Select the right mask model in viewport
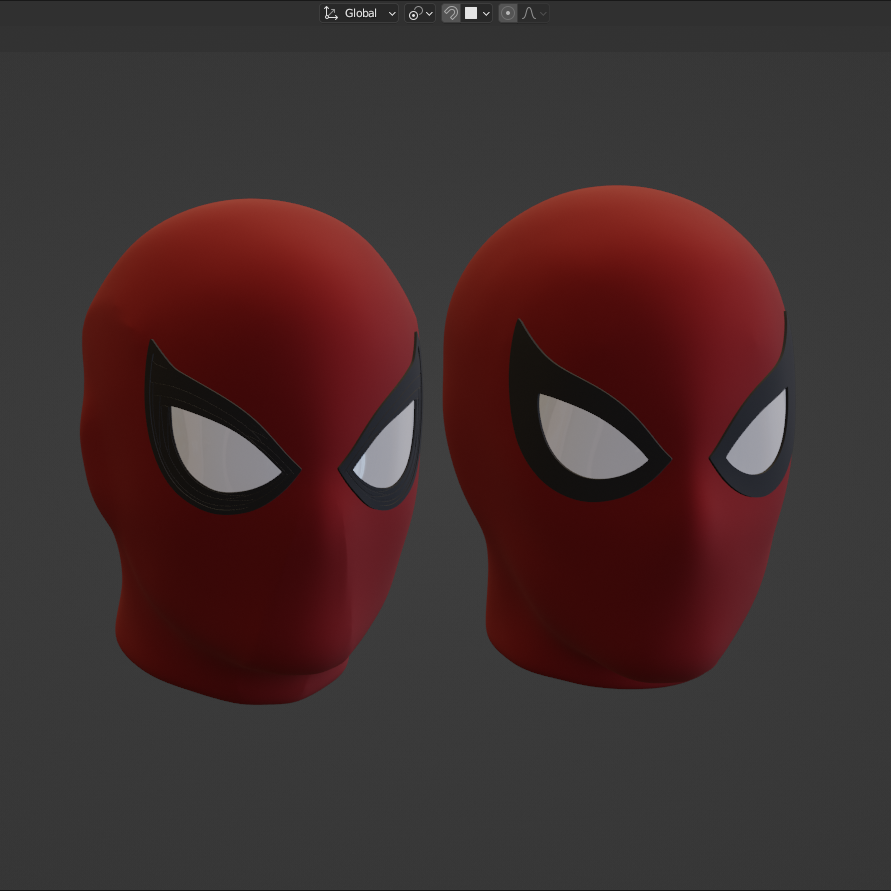This screenshot has width=891, height=891. click(618, 436)
